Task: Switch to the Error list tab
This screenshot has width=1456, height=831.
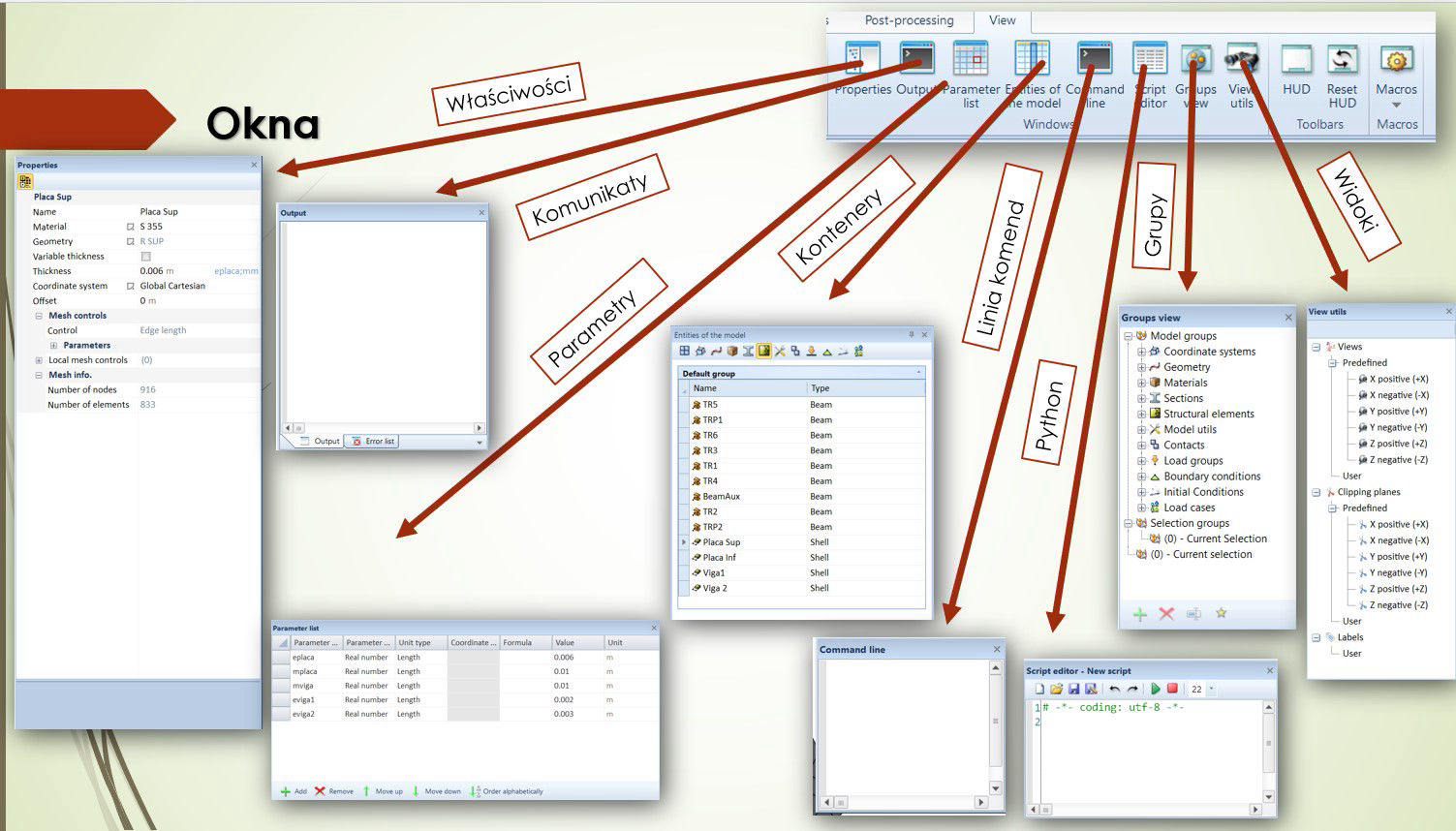Action: tap(374, 441)
